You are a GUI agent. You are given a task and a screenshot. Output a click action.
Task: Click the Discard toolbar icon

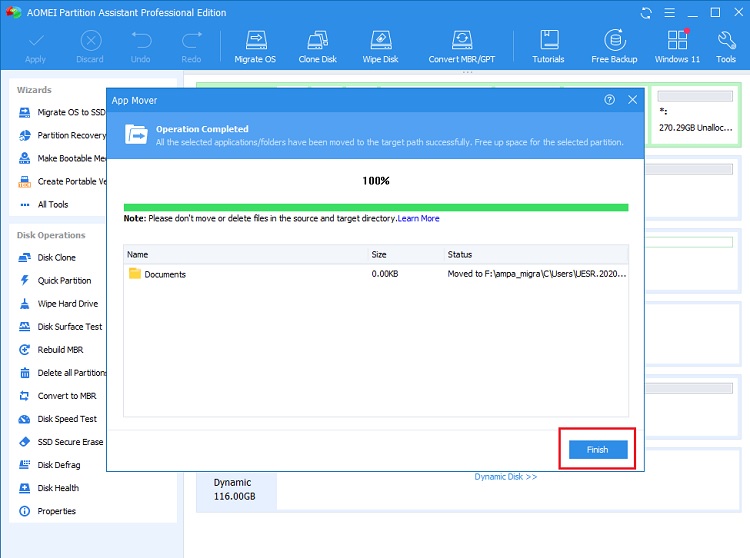pyautogui.click(x=90, y=47)
